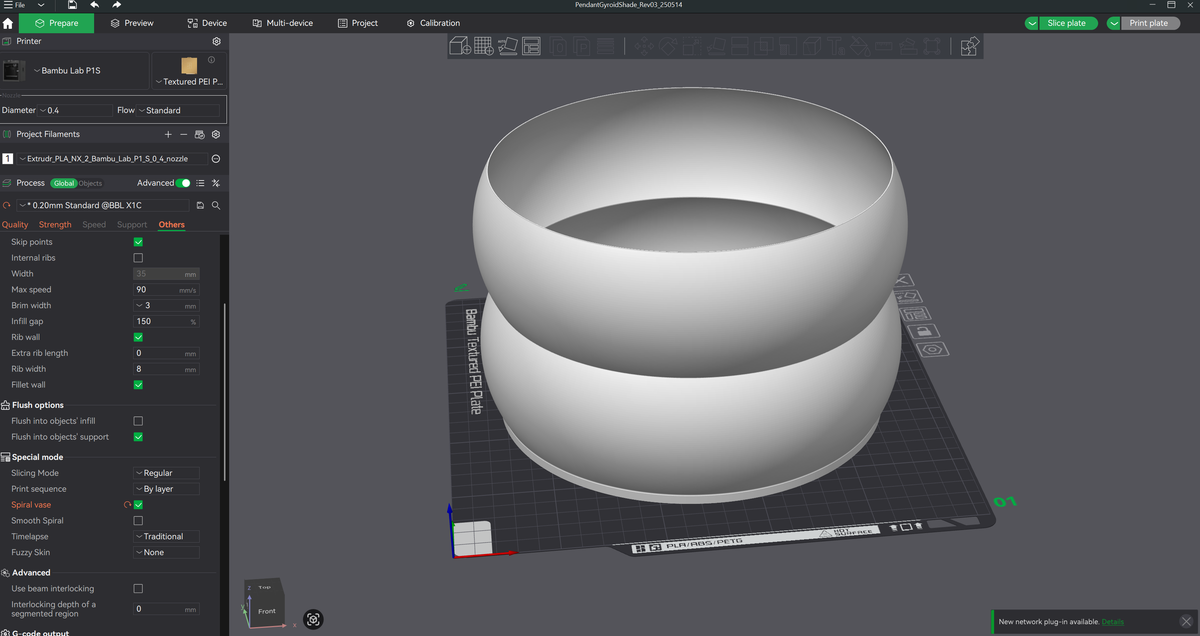
Task: Click the compare presets icon
Action: point(216,183)
